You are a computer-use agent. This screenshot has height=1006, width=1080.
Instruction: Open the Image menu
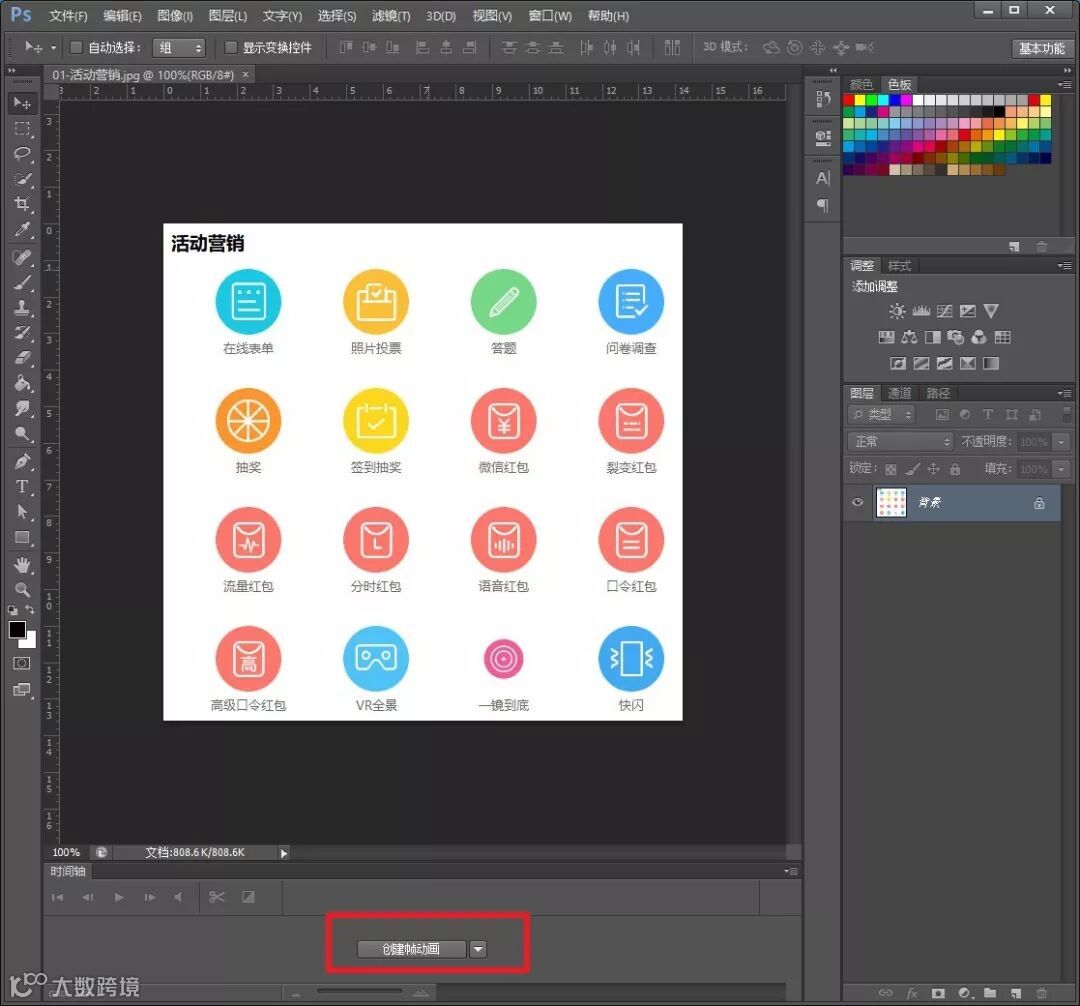pyautogui.click(x=175, y=16)
